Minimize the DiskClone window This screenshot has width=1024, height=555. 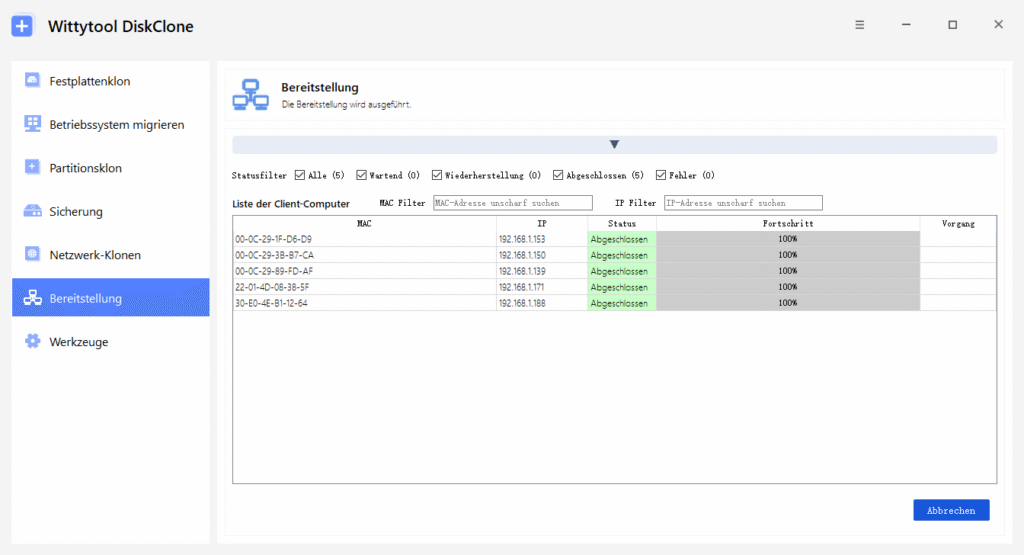(x=906, y=25)
